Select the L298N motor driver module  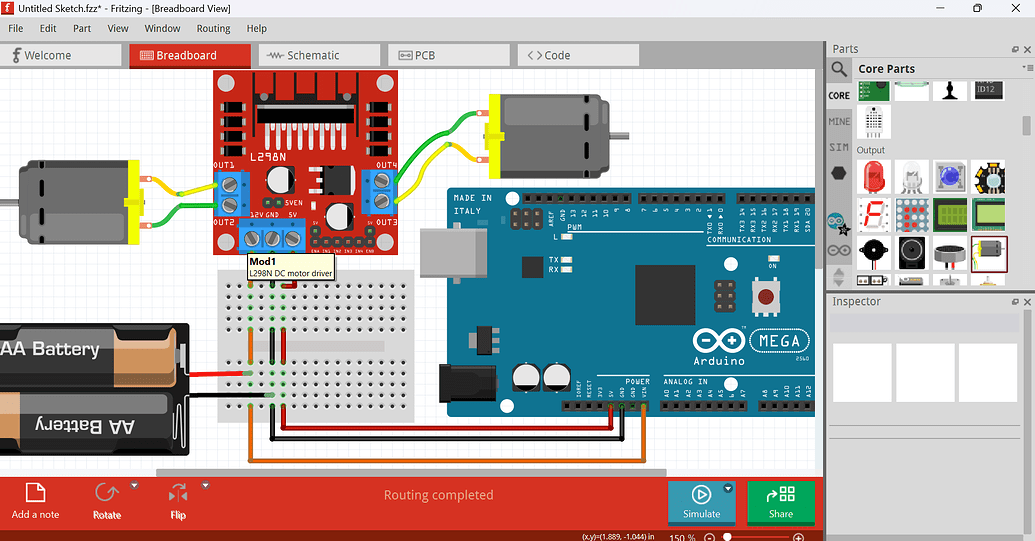coord(306,162)
